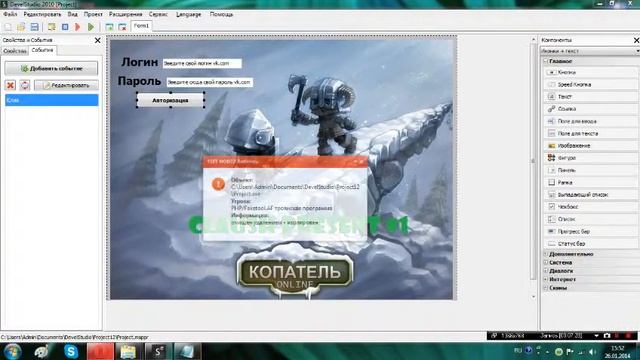Click the RU language indicator in tray

(x=518, y=351)
